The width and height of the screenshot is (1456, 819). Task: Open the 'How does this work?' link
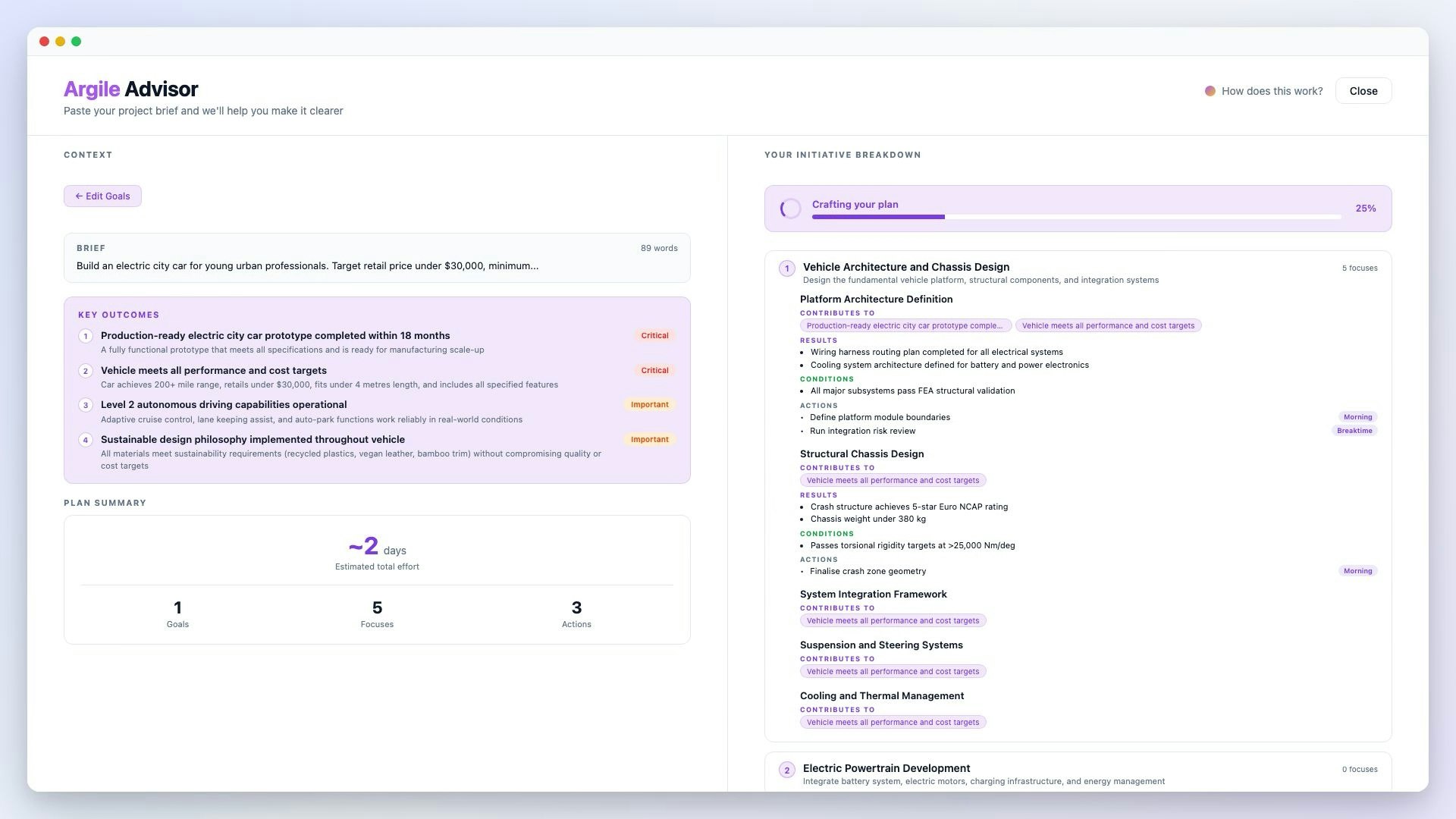[x=1272, y=91]
